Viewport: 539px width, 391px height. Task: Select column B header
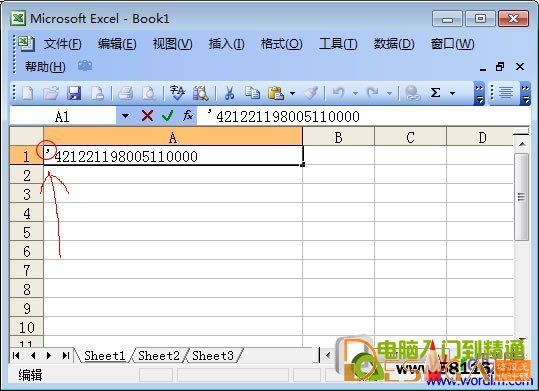click(339, 137)
